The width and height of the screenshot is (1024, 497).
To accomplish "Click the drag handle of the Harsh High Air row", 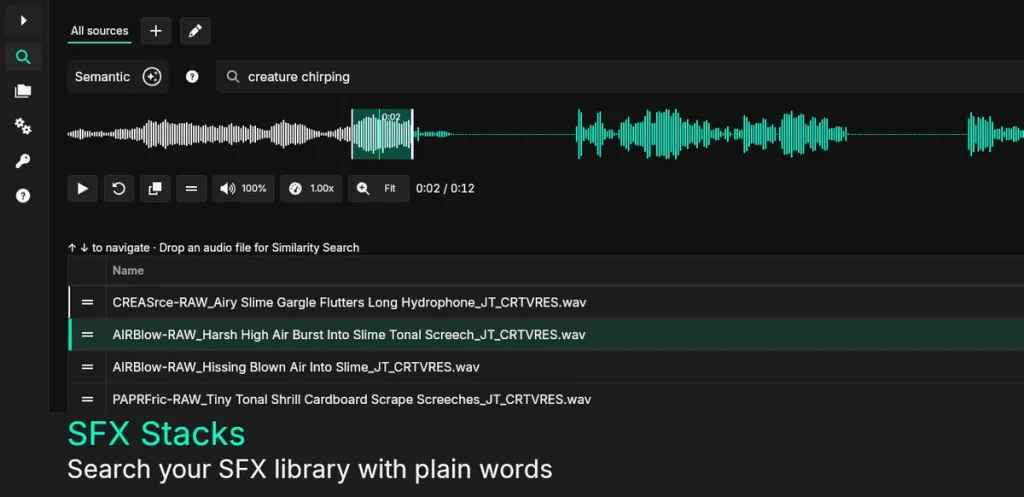I will [88, 335].
